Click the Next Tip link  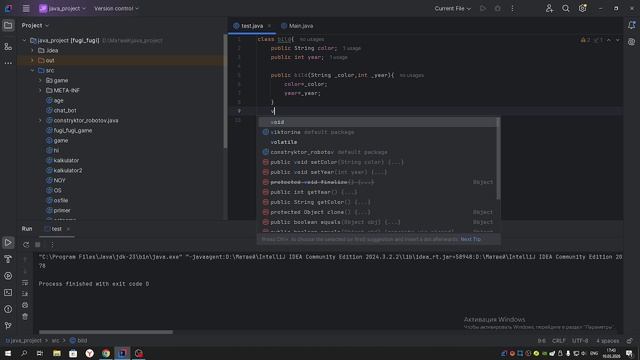click(x=471, y=239)
